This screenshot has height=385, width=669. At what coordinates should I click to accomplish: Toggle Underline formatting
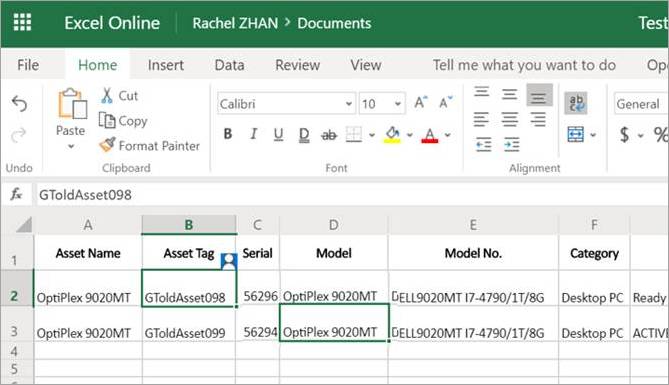278,135
